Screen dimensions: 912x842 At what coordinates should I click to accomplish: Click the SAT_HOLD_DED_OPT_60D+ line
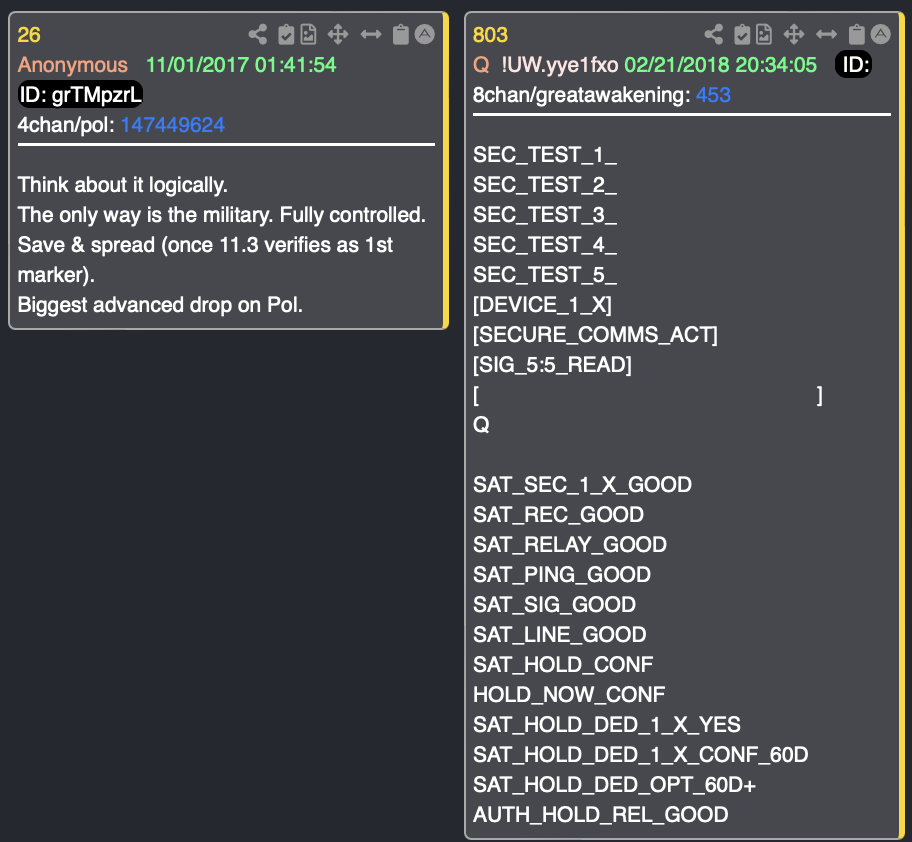[x=614, y=785]
